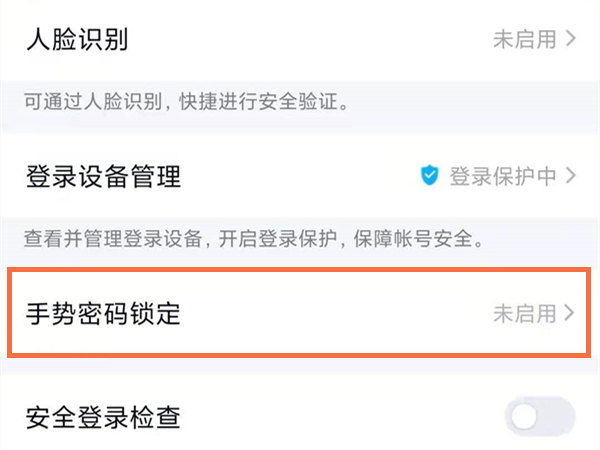Click the chevron on 手势密码锁定 row
Viewport: 600px width, 450px height.
tap(571, 313)
